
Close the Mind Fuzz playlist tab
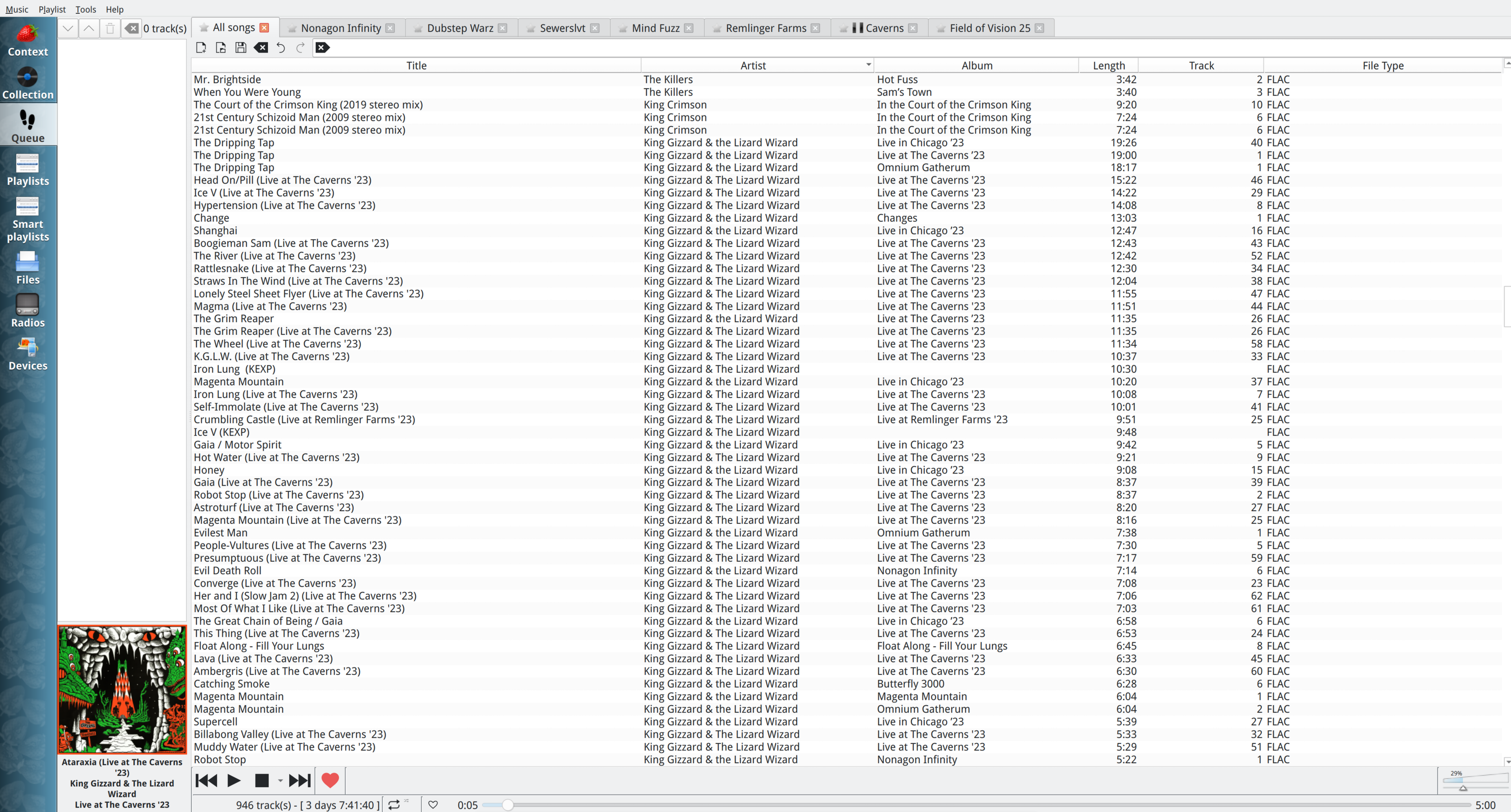[689, 28]
